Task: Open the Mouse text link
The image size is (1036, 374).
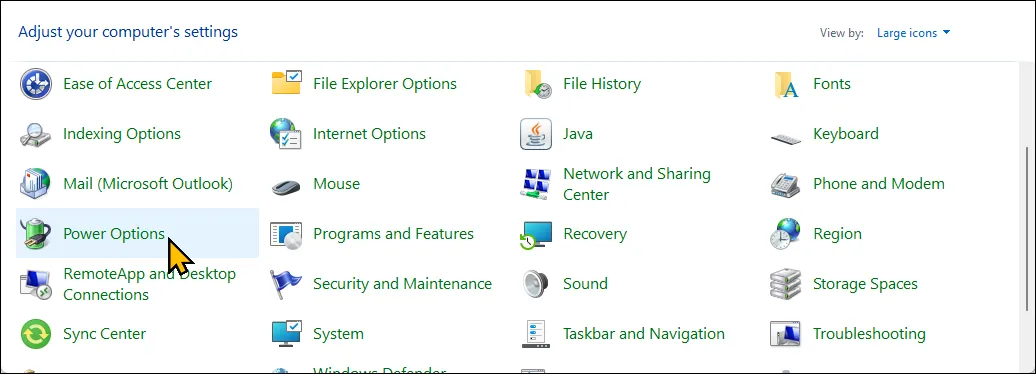Action: coord(336,184)
